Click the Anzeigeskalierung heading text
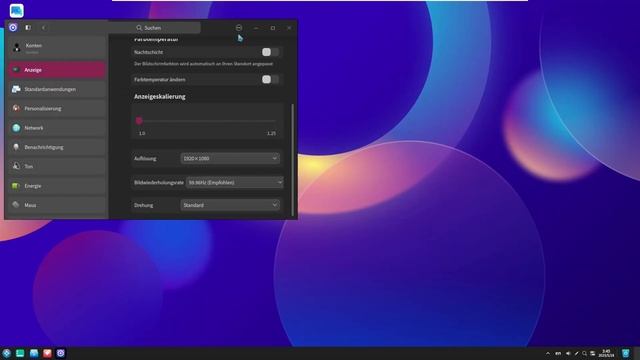Screen dimensions: 640x360 click(160, 97)
